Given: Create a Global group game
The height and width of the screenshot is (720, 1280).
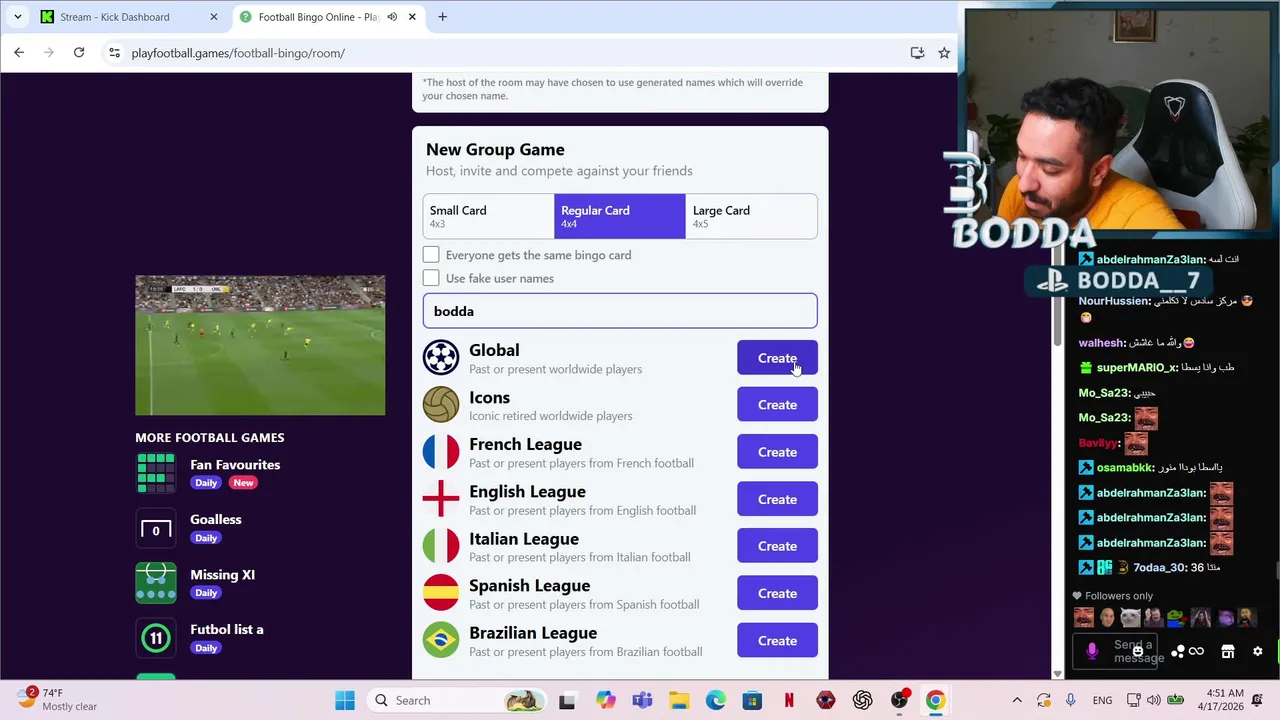Looking at the screenshot, I should (x=777, y=358).
